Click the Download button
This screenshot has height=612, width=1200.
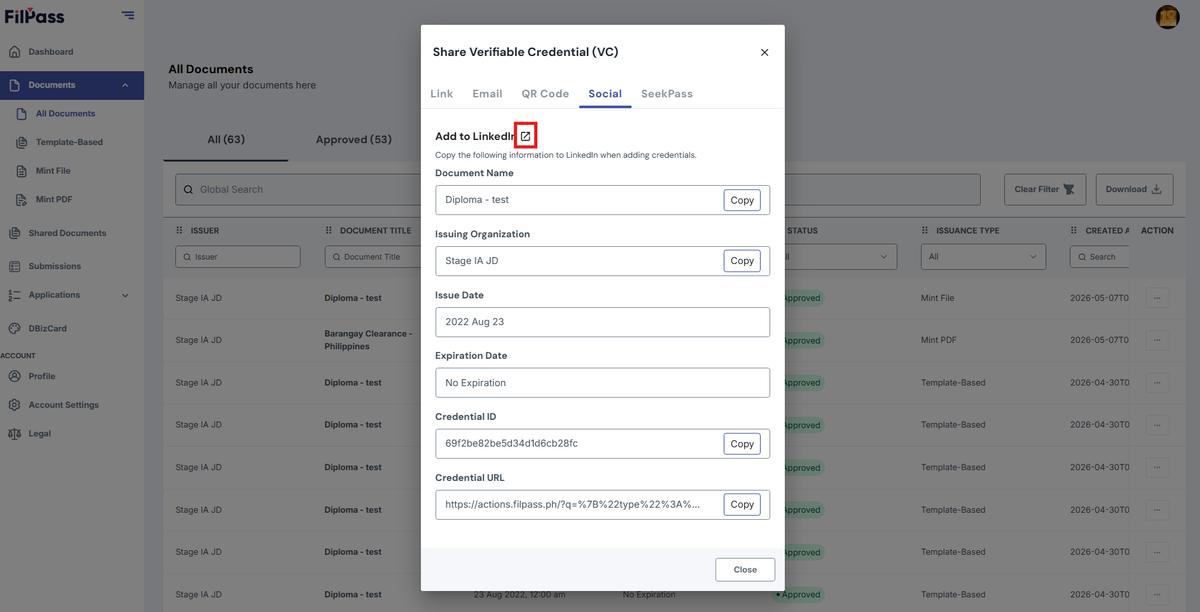pos(1134,189)
